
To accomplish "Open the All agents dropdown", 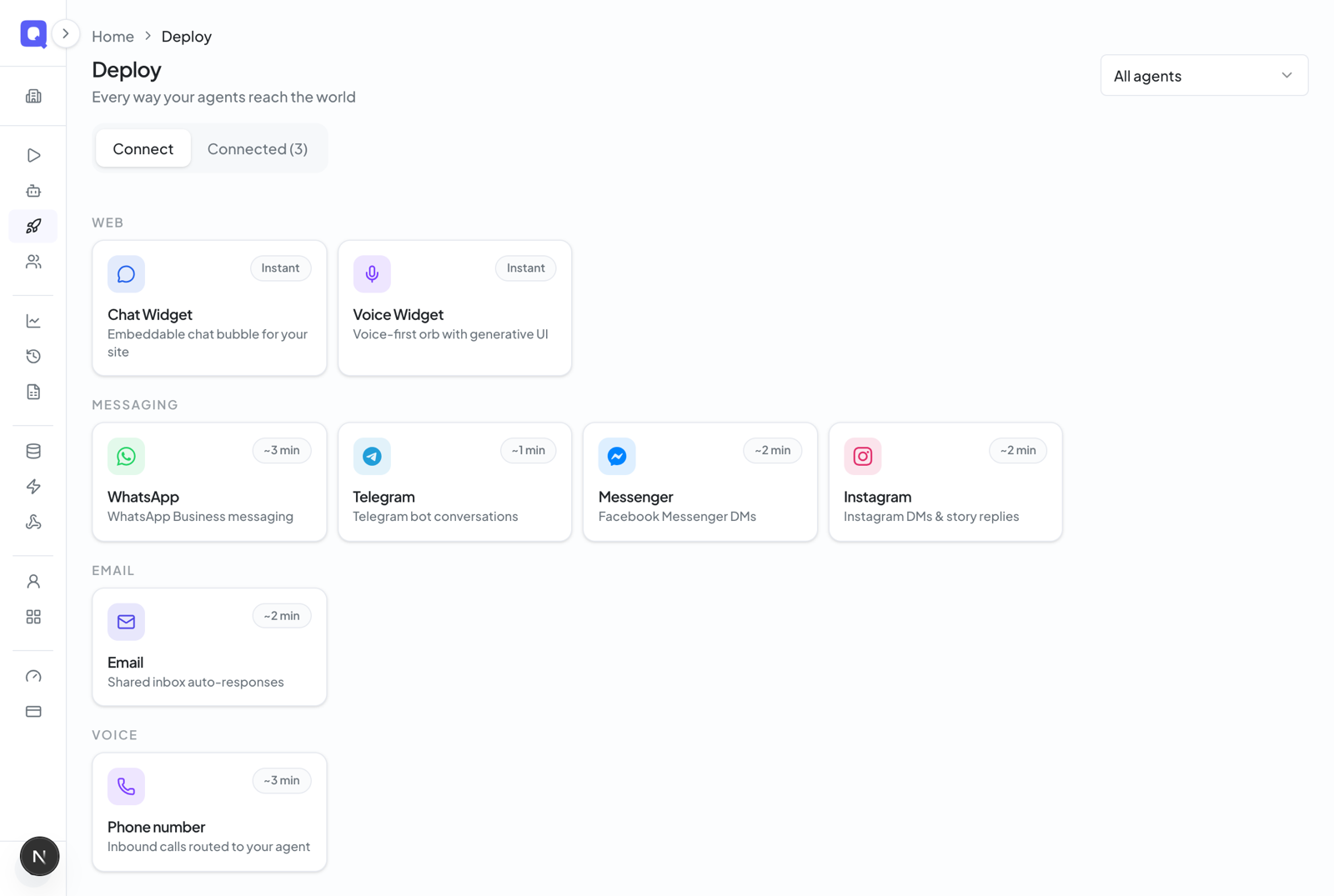I will tap(1204, 76).
